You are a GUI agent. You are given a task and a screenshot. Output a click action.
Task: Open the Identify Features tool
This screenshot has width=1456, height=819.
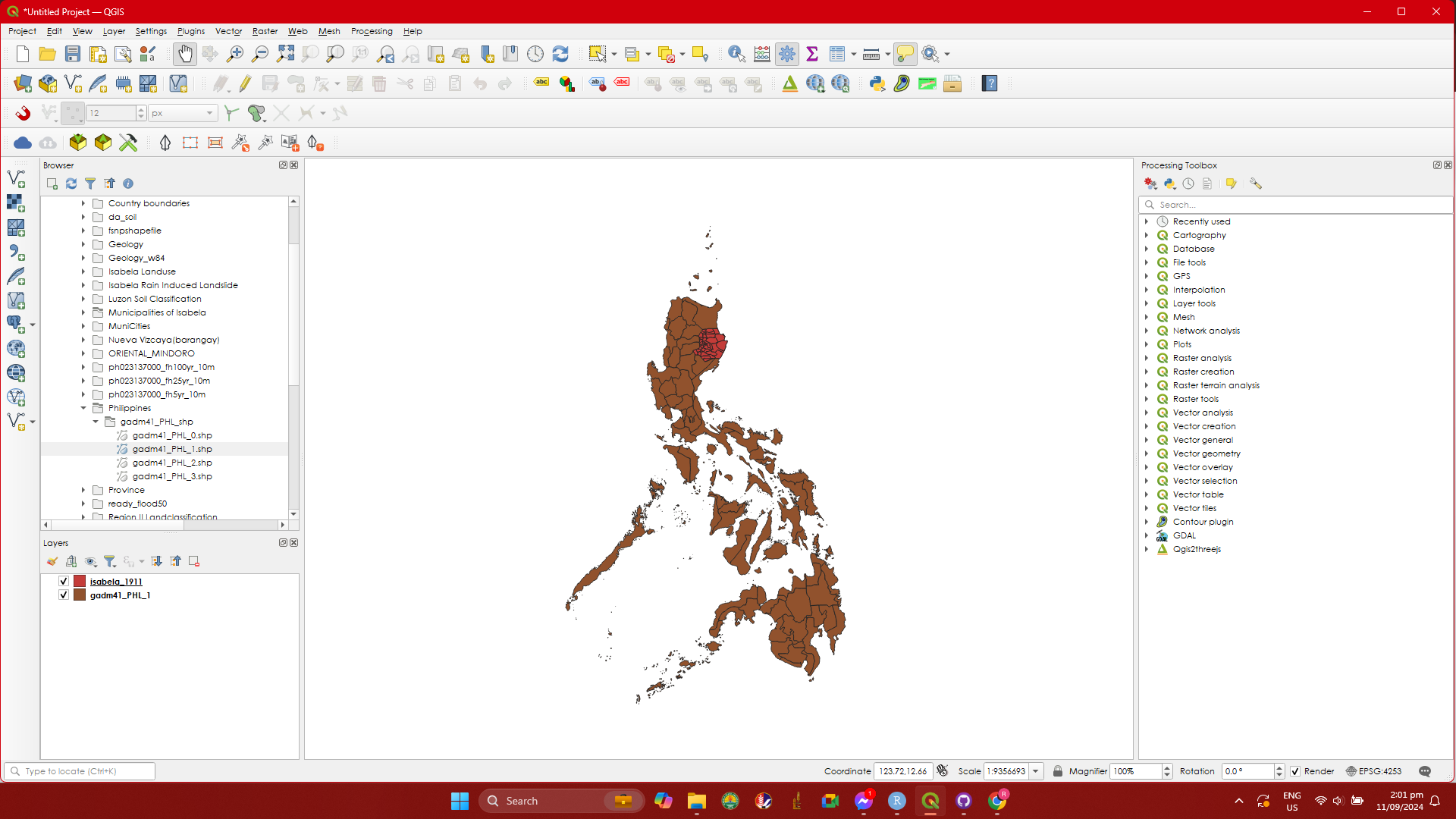coord(736,54)
